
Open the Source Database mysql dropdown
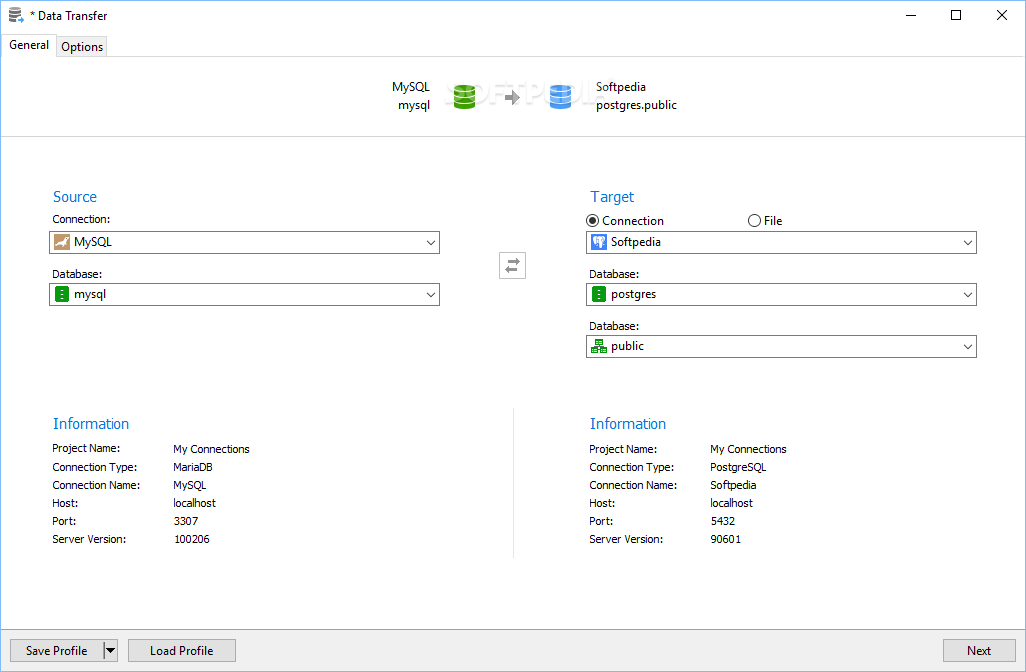[431, 294]
